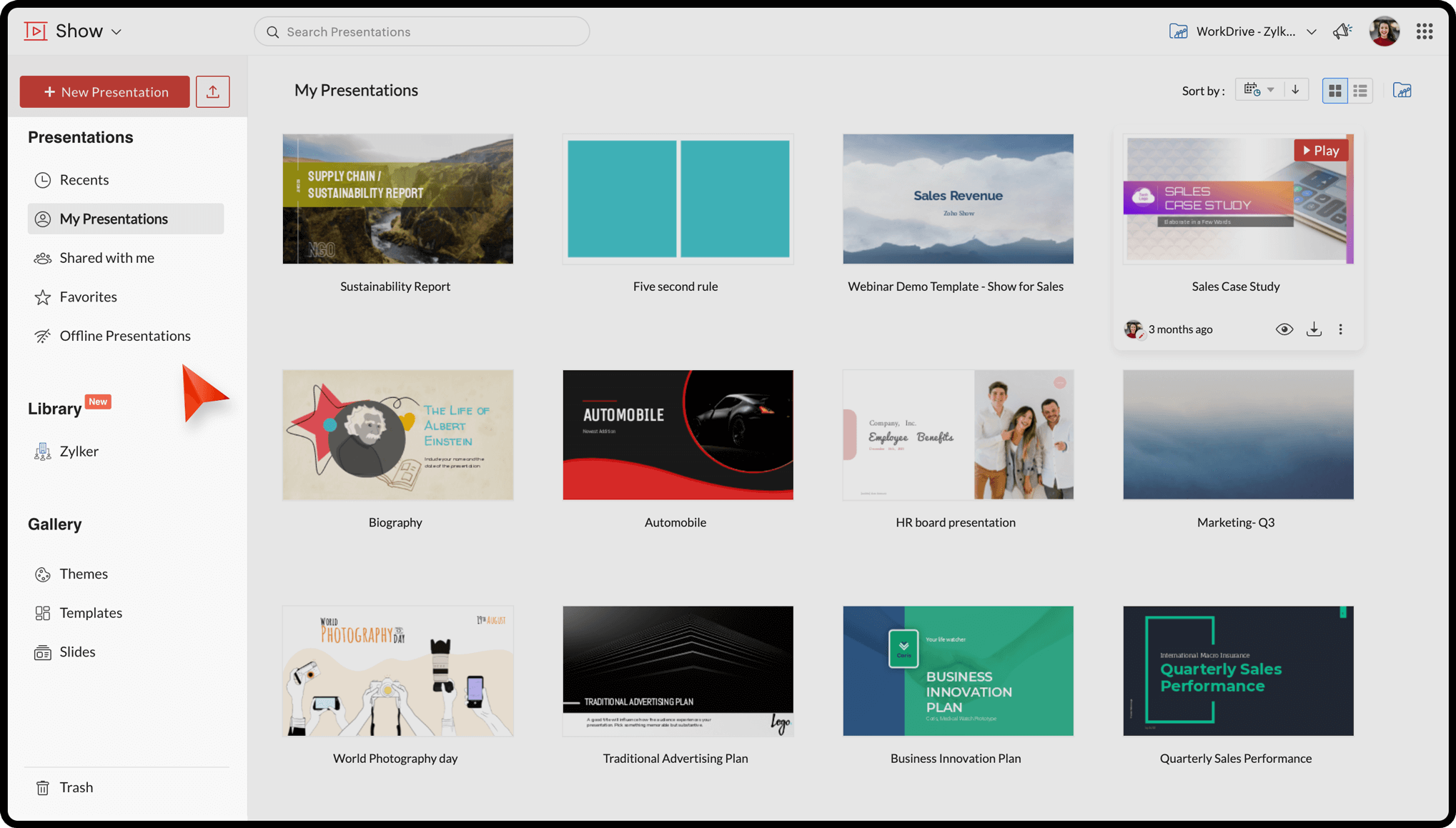The width and height of the screenshot is (1456, 828).
Task: Open Trash in the sidebar
Action: 76,787
